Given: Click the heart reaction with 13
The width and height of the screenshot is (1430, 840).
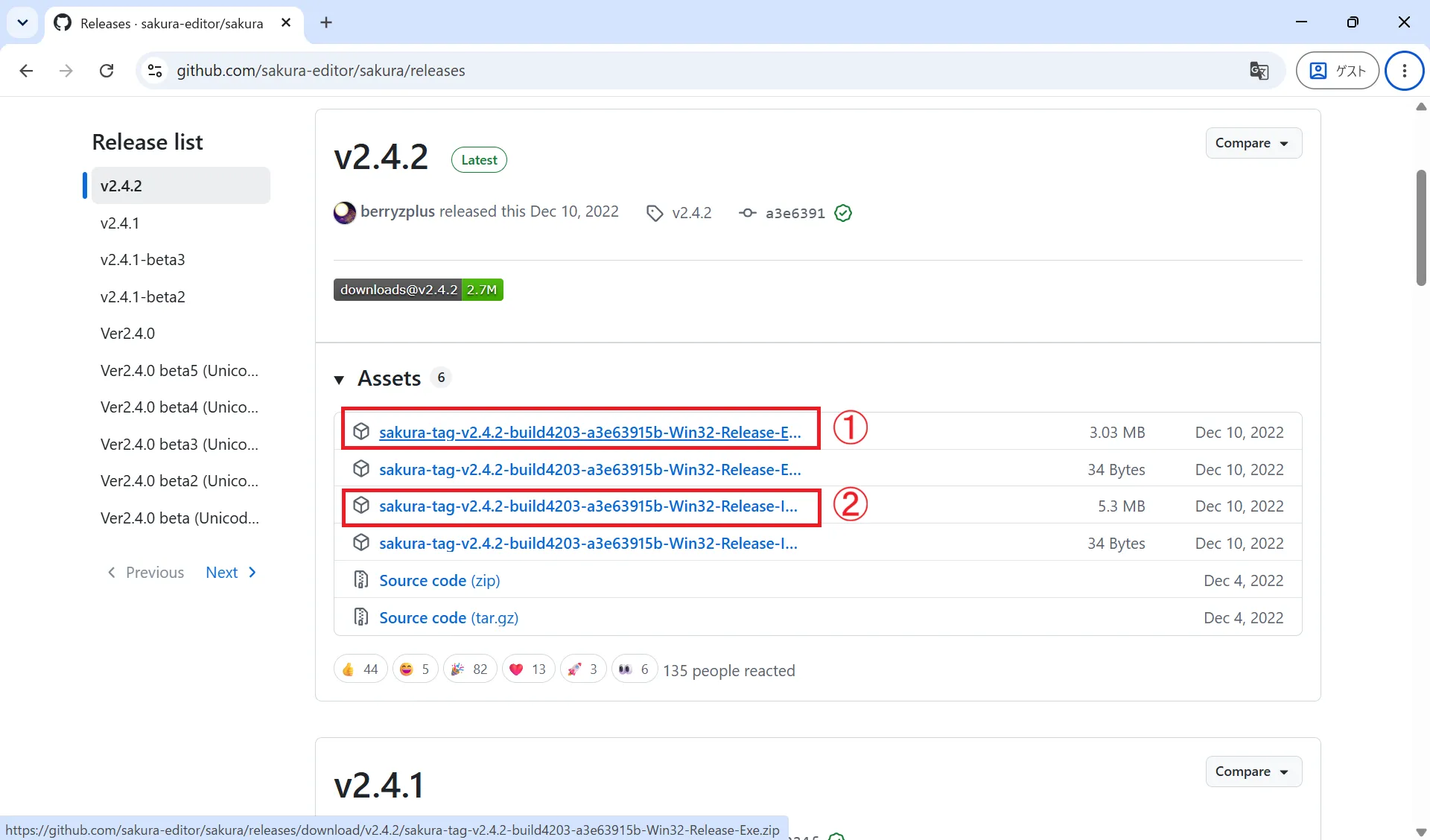Looking at the screenshot, I should coord(528,669).
